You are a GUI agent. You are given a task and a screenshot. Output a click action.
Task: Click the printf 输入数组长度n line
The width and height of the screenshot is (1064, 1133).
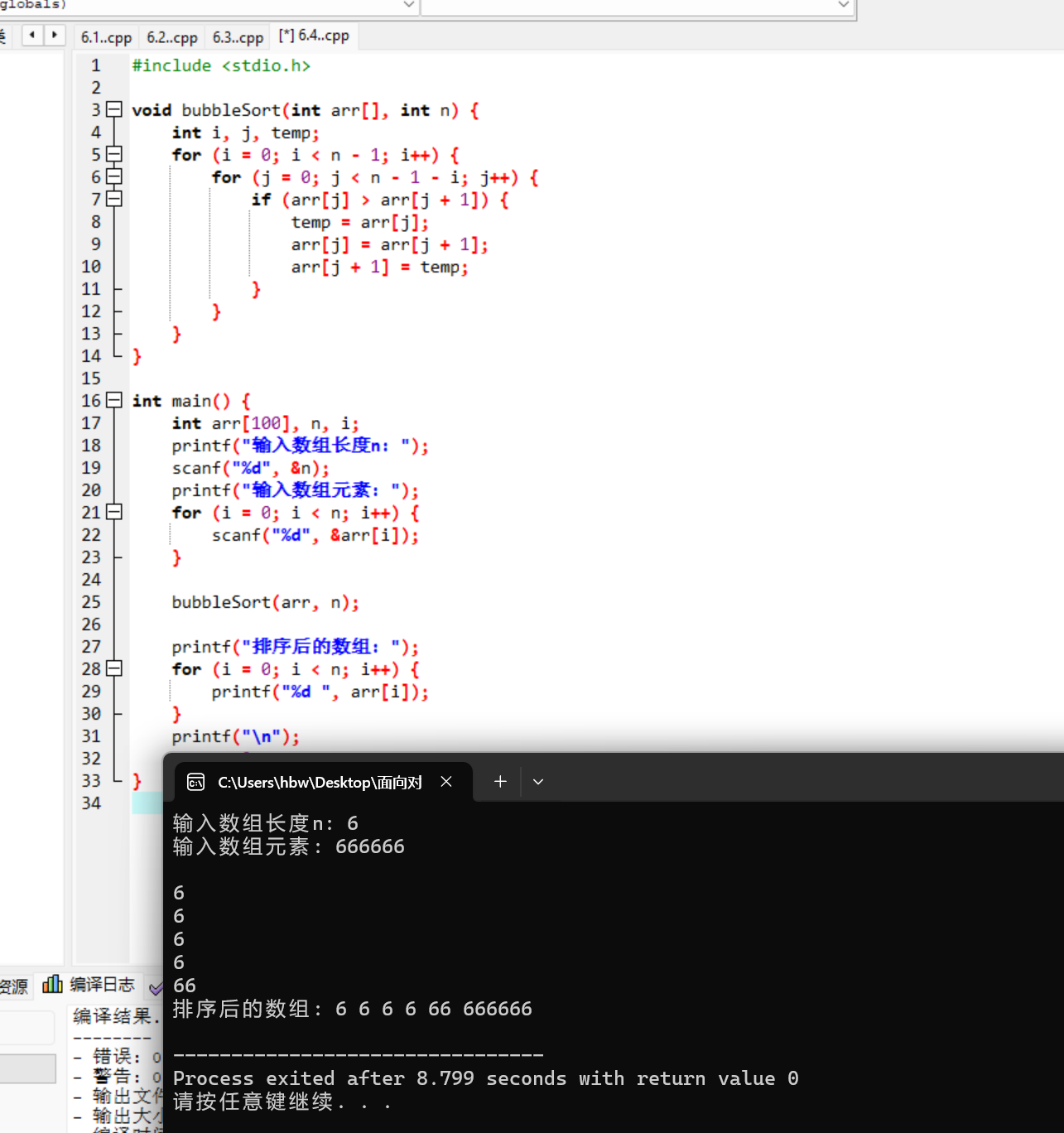301,446
